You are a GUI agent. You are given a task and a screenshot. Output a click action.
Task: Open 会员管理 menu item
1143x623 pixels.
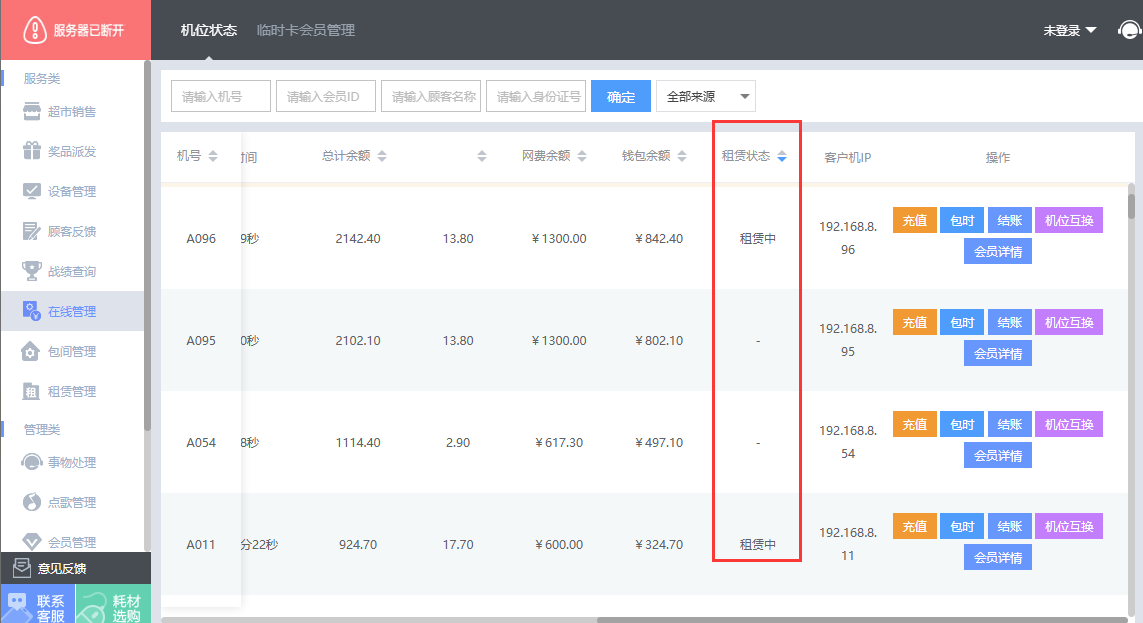click(73, 541)
